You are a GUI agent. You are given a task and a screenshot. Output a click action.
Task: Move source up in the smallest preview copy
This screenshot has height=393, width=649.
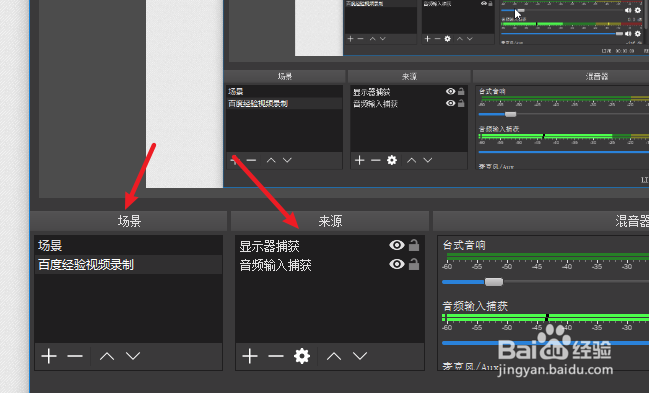pyautogui.click(x=459, y=39)
